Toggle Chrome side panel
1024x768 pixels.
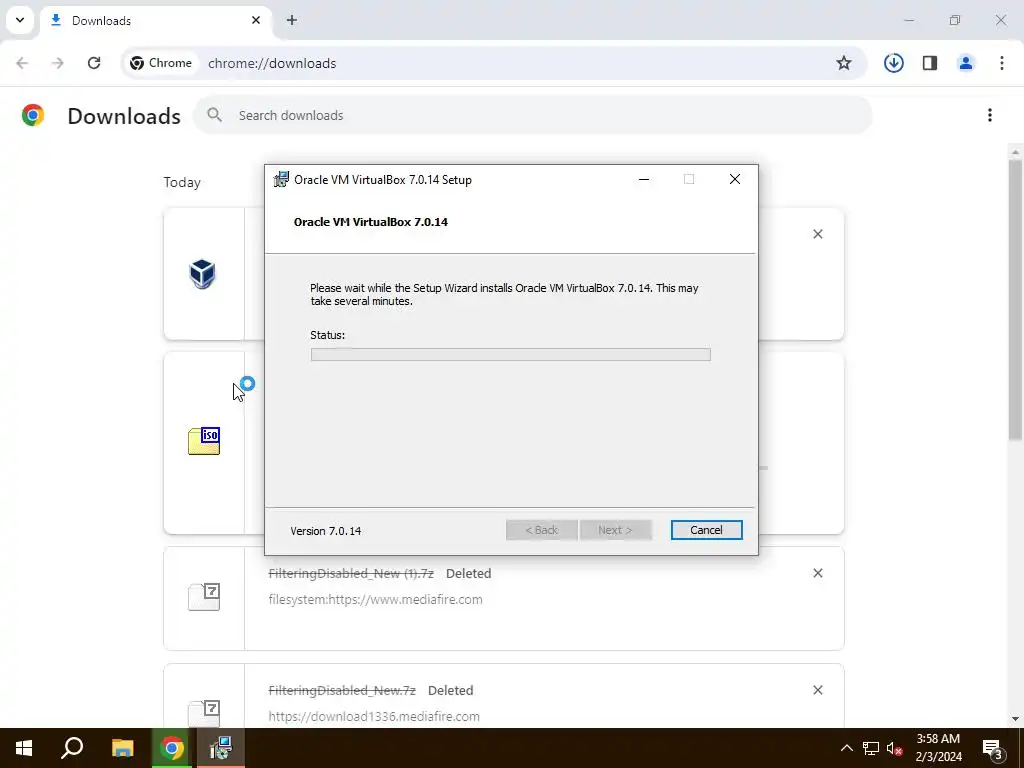(x=930, y=63)
